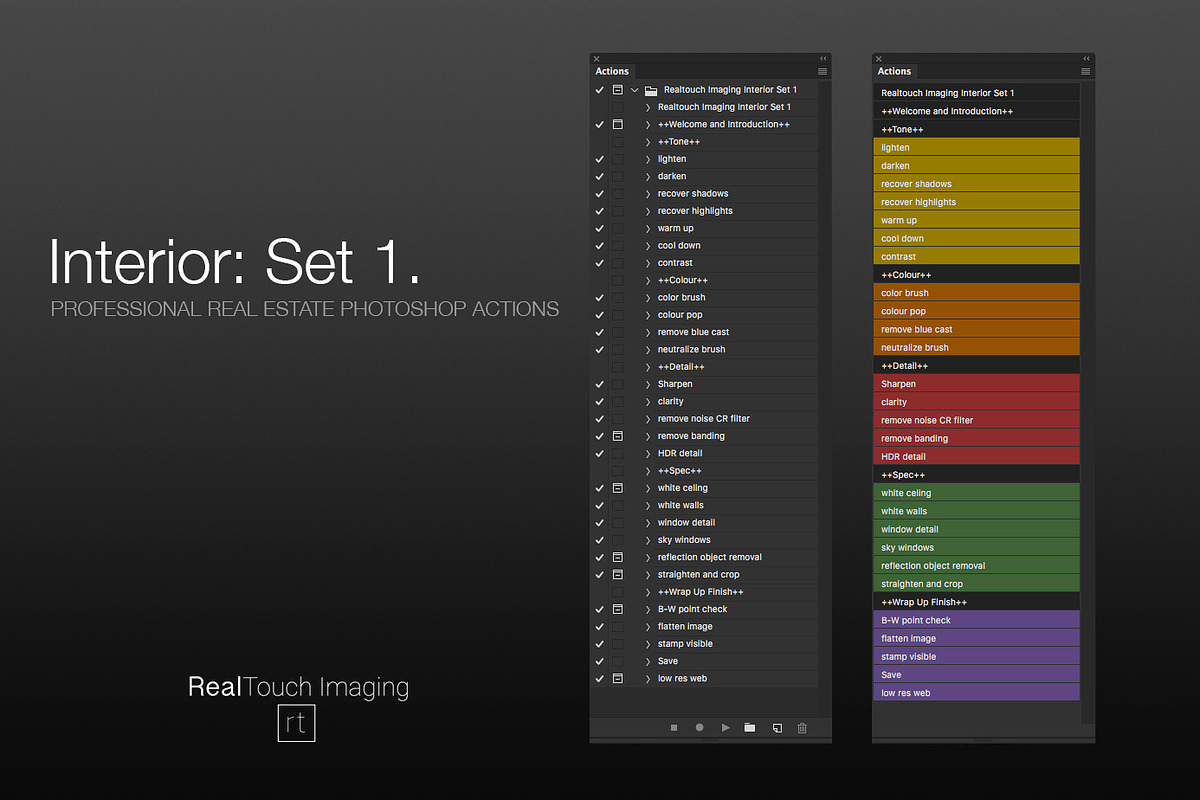Run the purple Save button
The width and height of the screenshot is (1200, 800).
click(x=976, y=675)
